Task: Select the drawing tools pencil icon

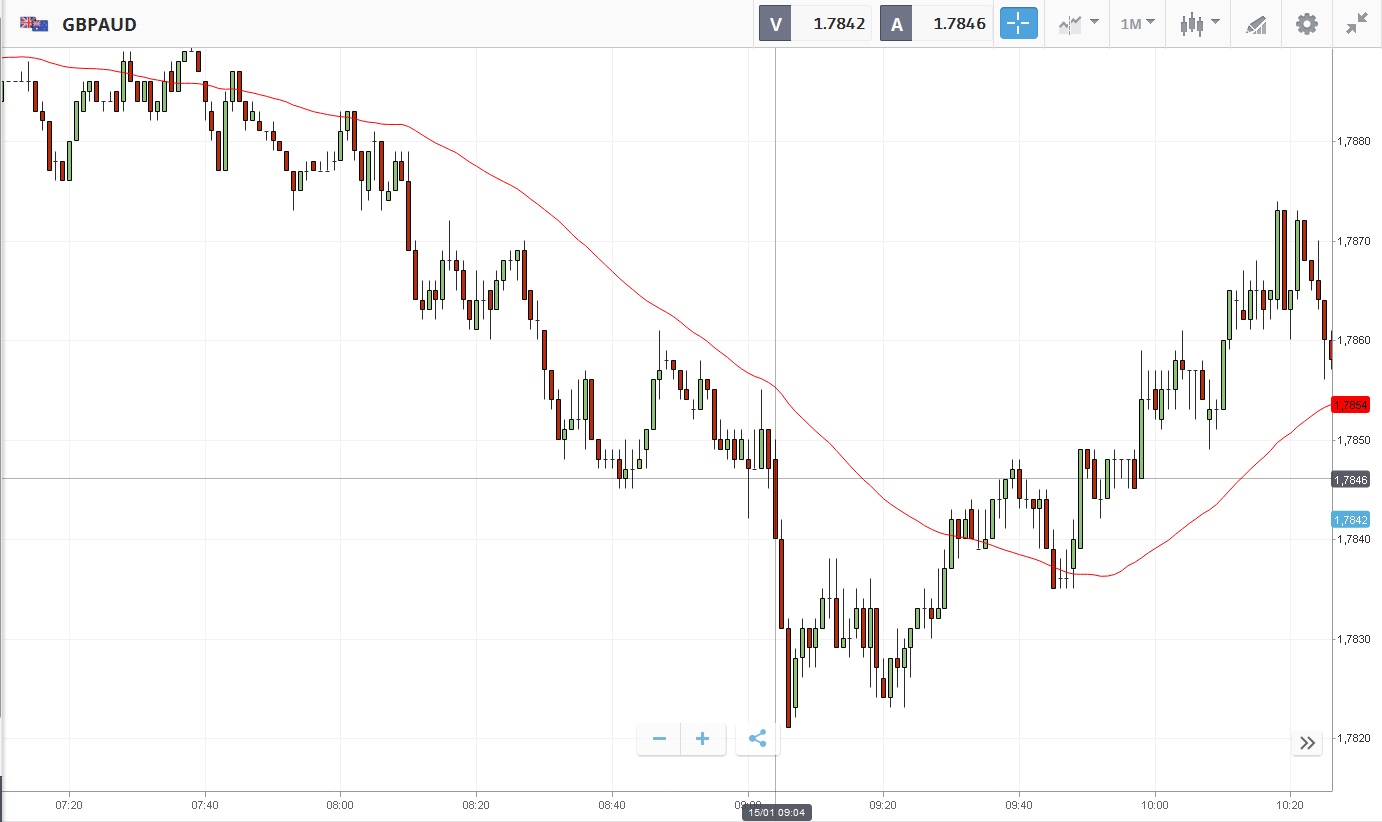Action: click(x=1256, y=24)
